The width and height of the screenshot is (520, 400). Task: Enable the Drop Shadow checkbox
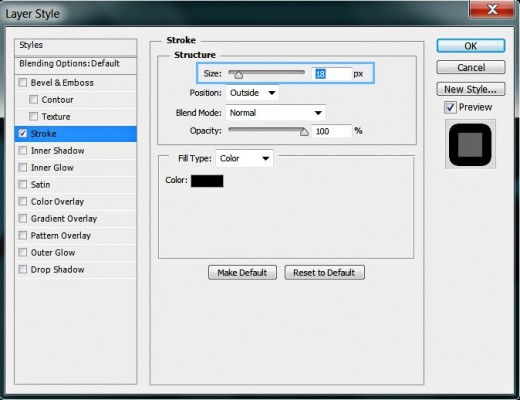(x=23, y=269)
